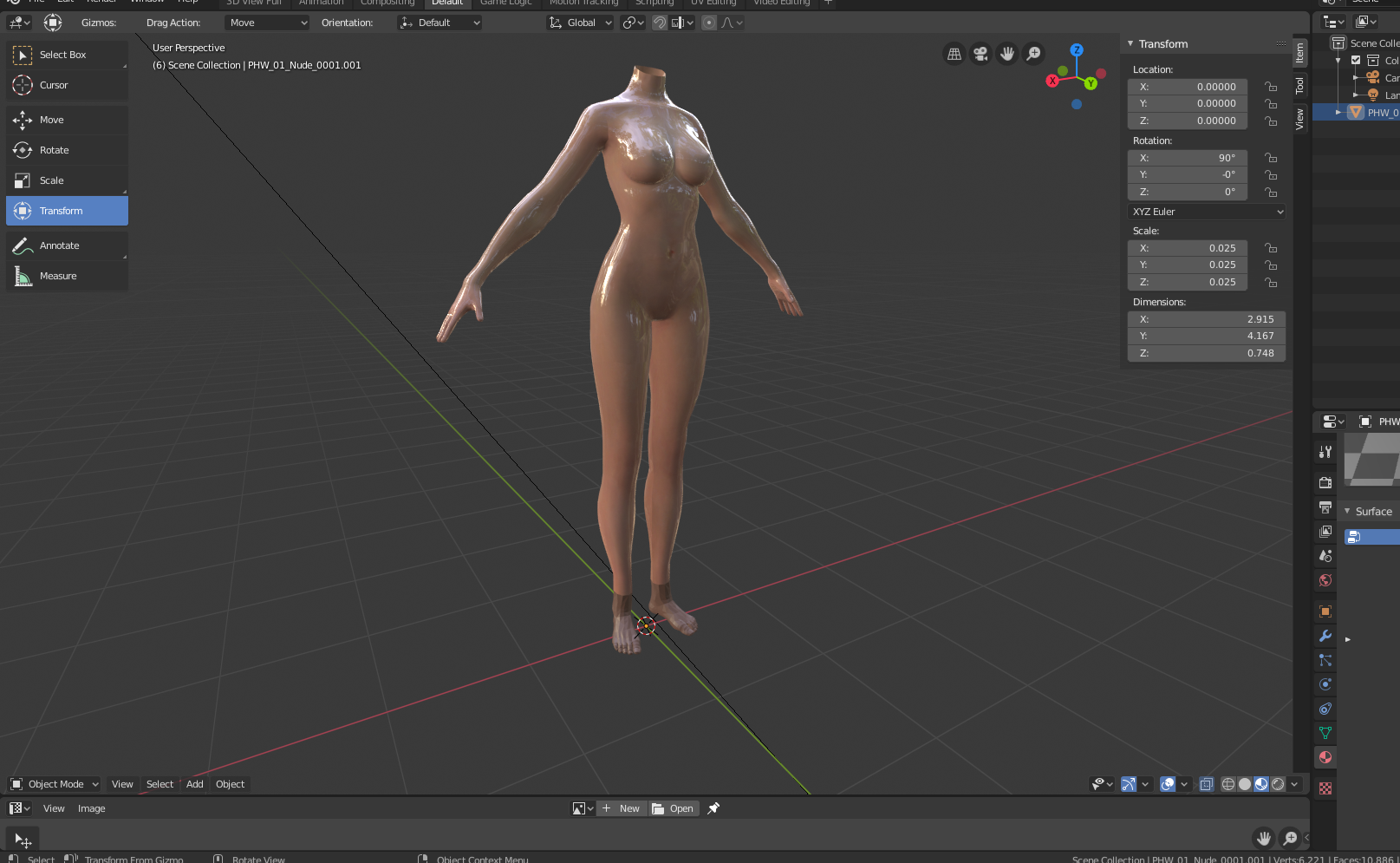
Task: Click the Rotation X value field
Action: click(1187, 158)
